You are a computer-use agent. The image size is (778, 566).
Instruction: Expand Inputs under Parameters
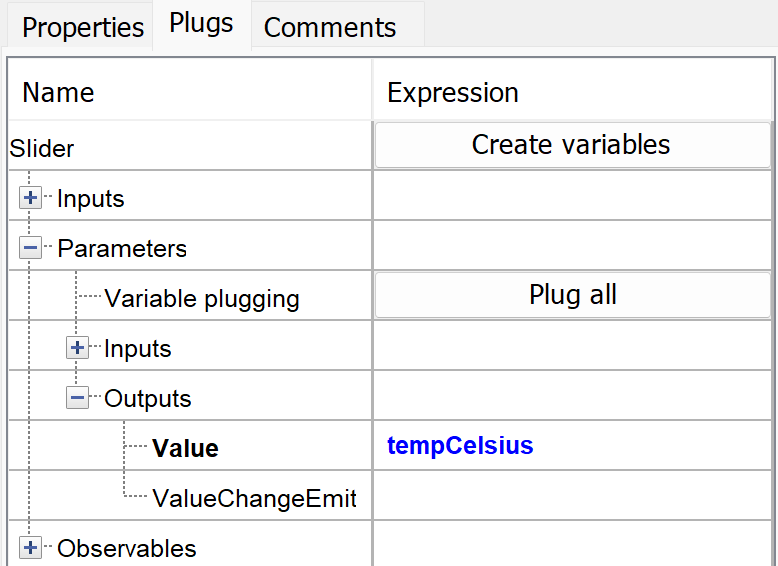tap(78, 348)
